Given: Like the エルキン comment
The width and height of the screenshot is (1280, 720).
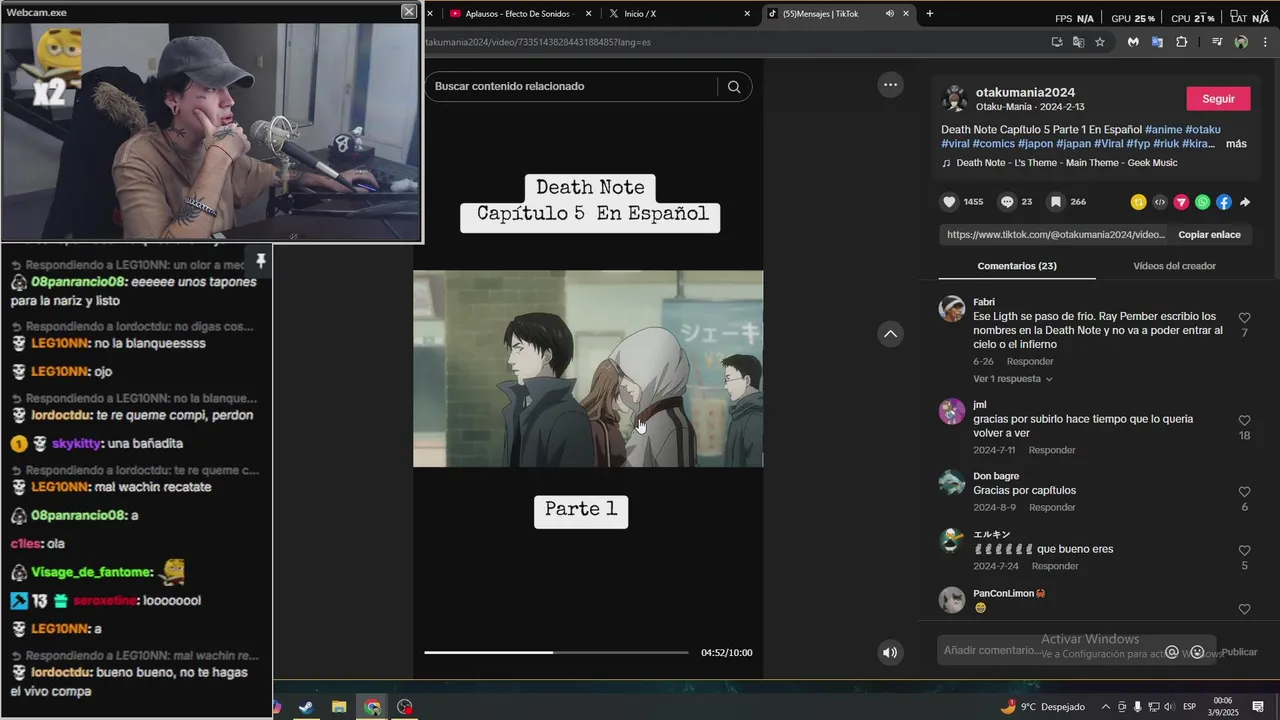Looking at the screenshot, I should click(x=1244, y=551).
